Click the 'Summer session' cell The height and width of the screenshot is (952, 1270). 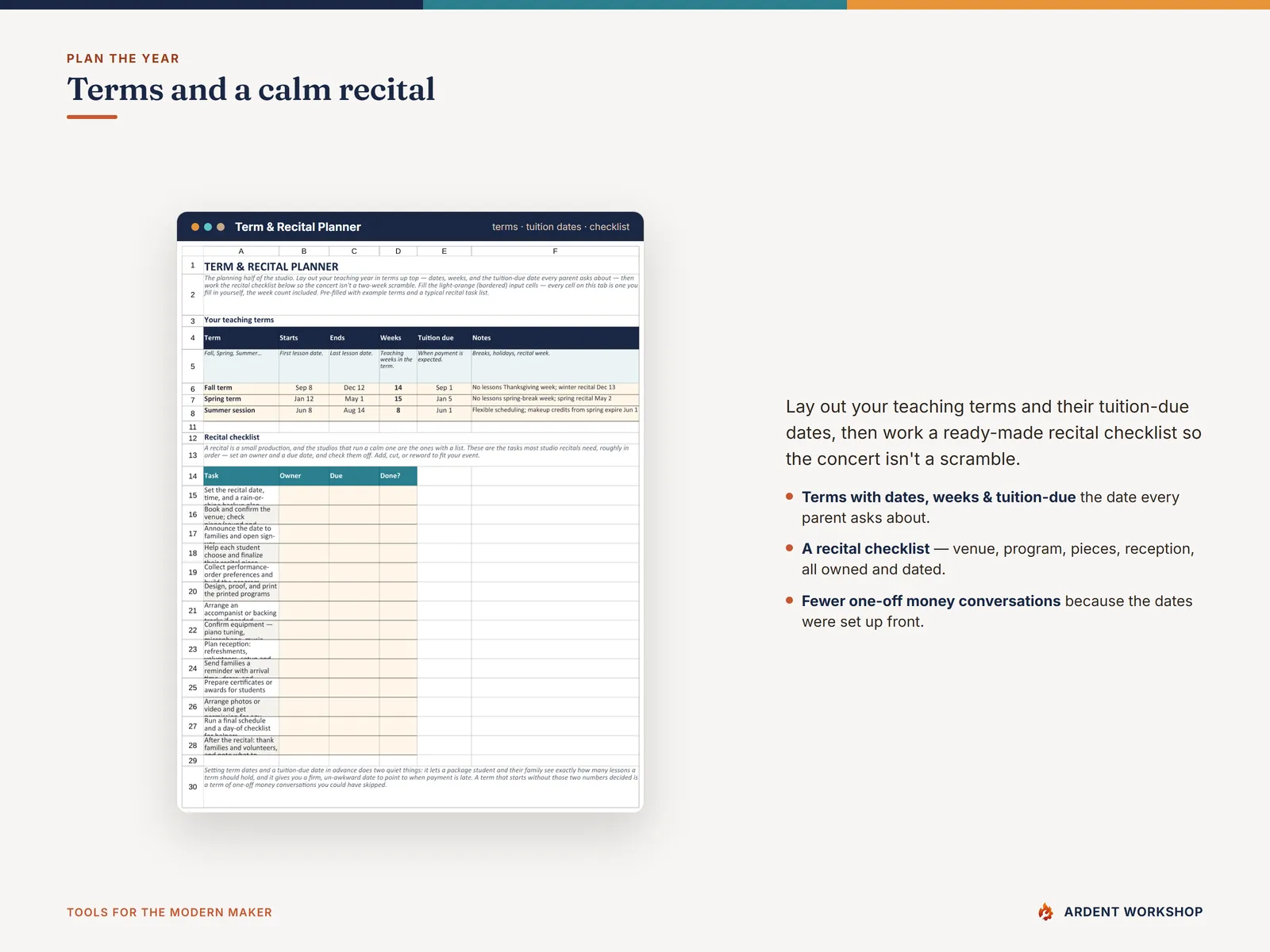tap(241, 412)
